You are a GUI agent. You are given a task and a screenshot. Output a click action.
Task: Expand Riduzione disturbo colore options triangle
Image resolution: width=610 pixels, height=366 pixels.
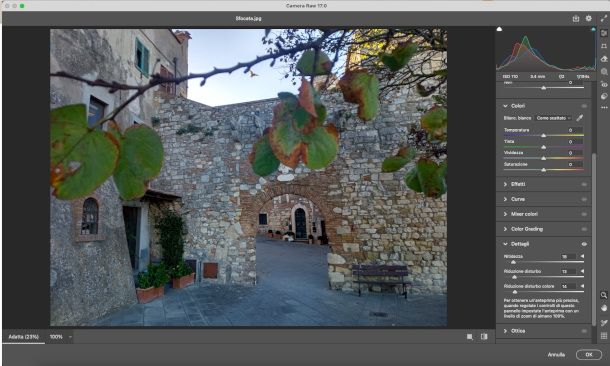582,286
